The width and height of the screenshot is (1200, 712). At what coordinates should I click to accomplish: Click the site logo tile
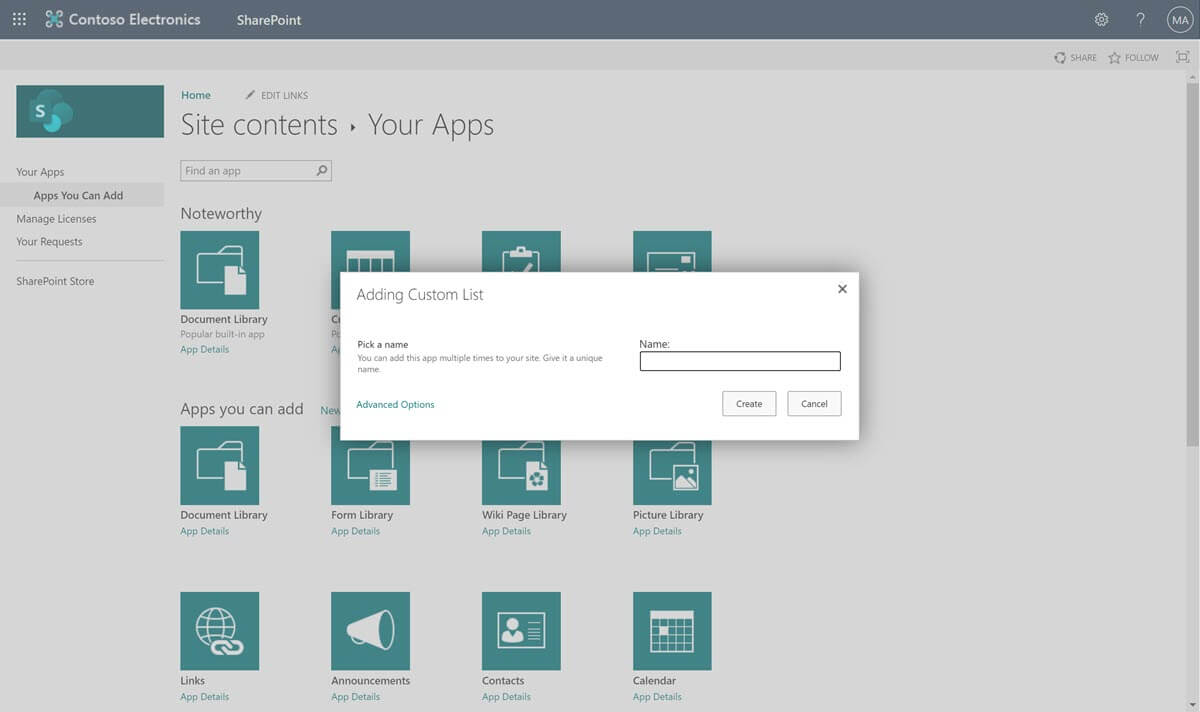click(x=90, y=111)
